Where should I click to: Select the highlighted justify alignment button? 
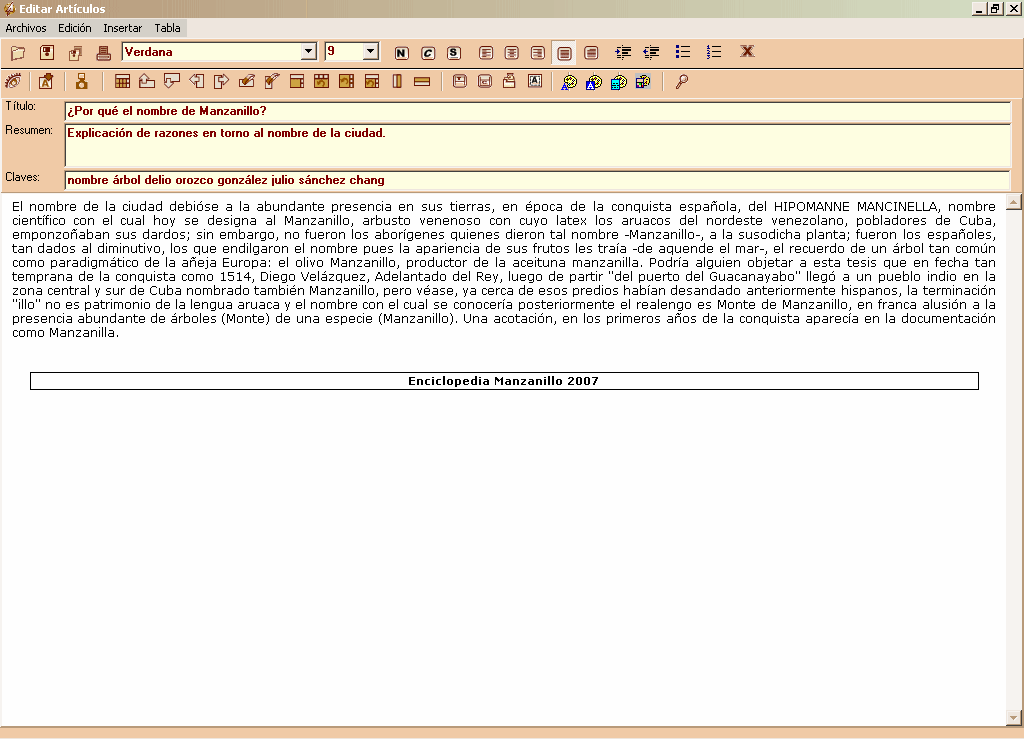pos(564,53)
